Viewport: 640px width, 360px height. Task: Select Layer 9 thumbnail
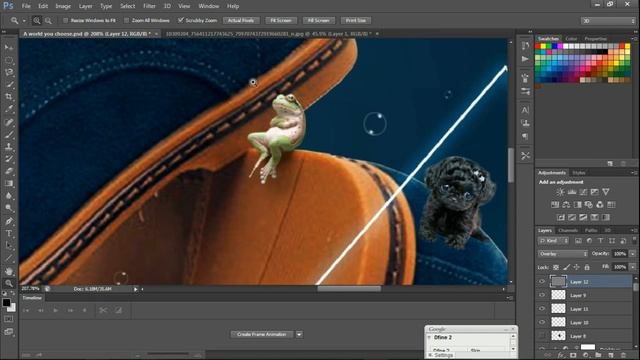click(558, 295)
